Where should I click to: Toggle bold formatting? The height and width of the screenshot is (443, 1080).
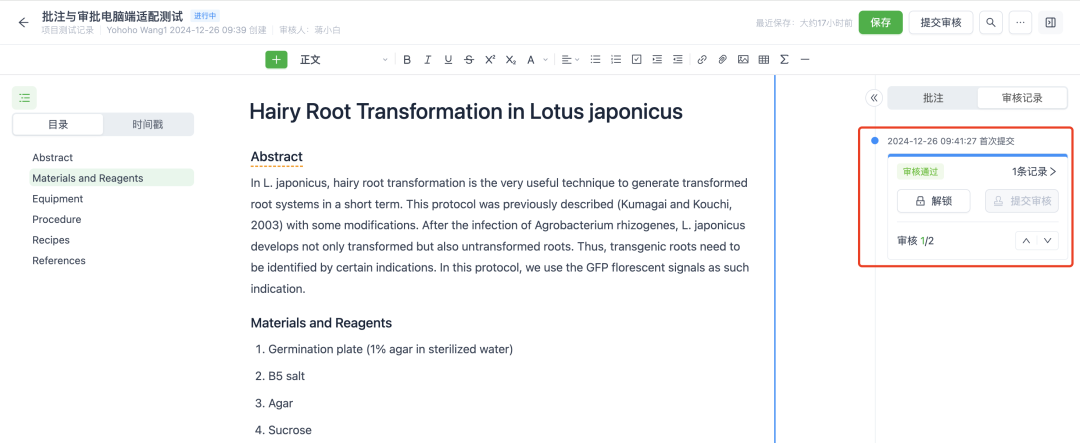(407, 60)
